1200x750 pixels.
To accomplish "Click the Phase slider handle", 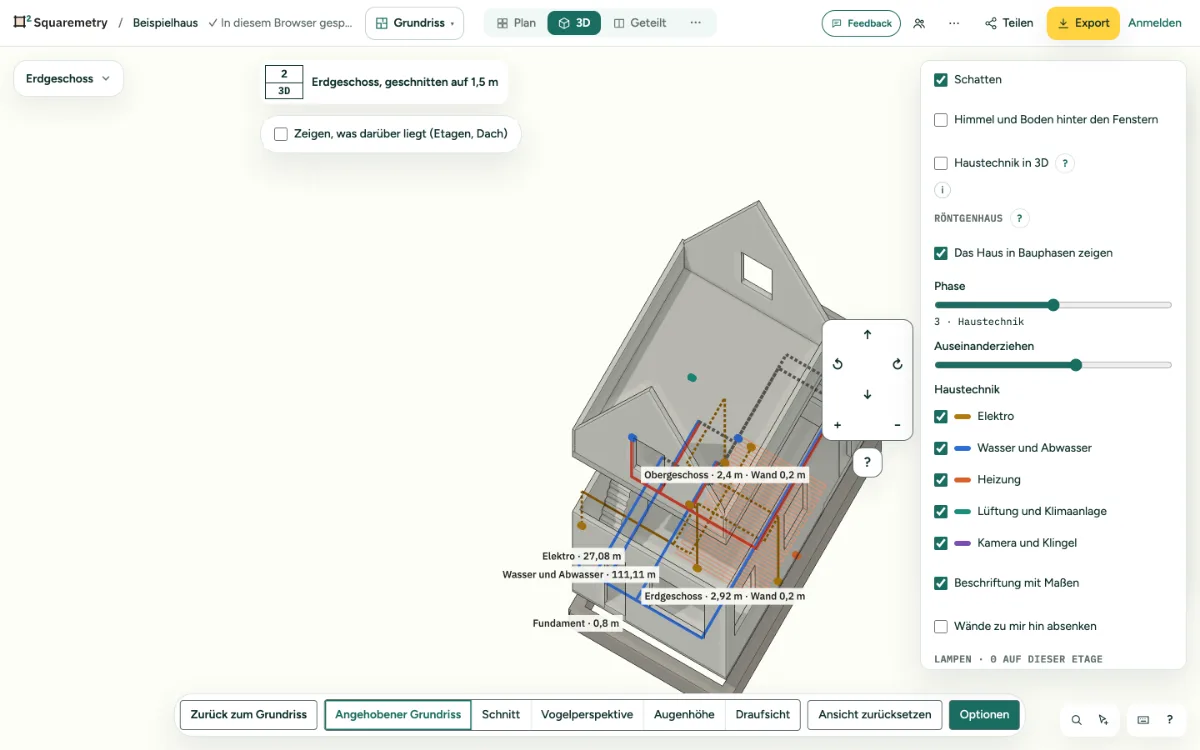I will pos(1053,305).
